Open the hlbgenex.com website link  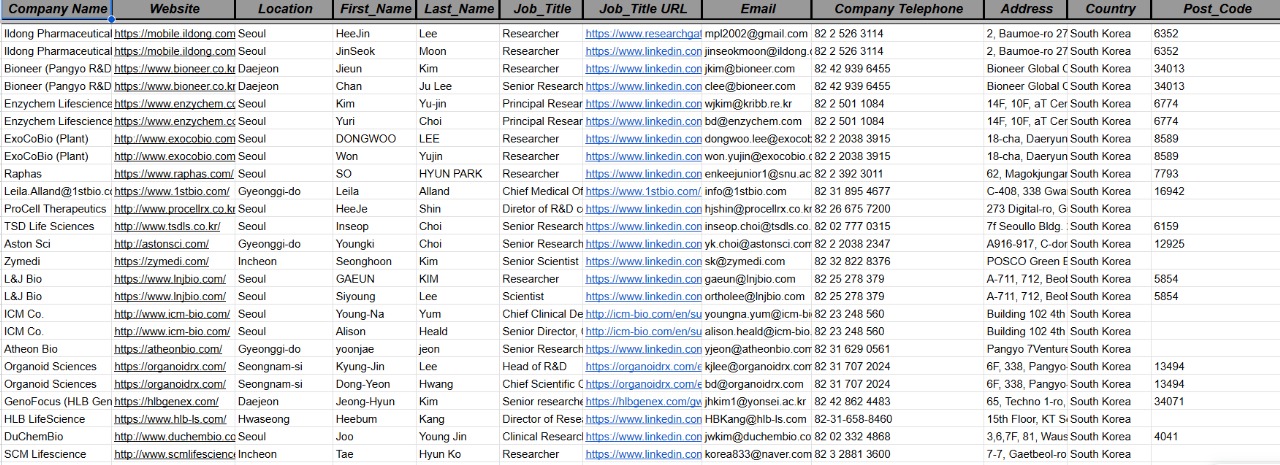point(165,401)
